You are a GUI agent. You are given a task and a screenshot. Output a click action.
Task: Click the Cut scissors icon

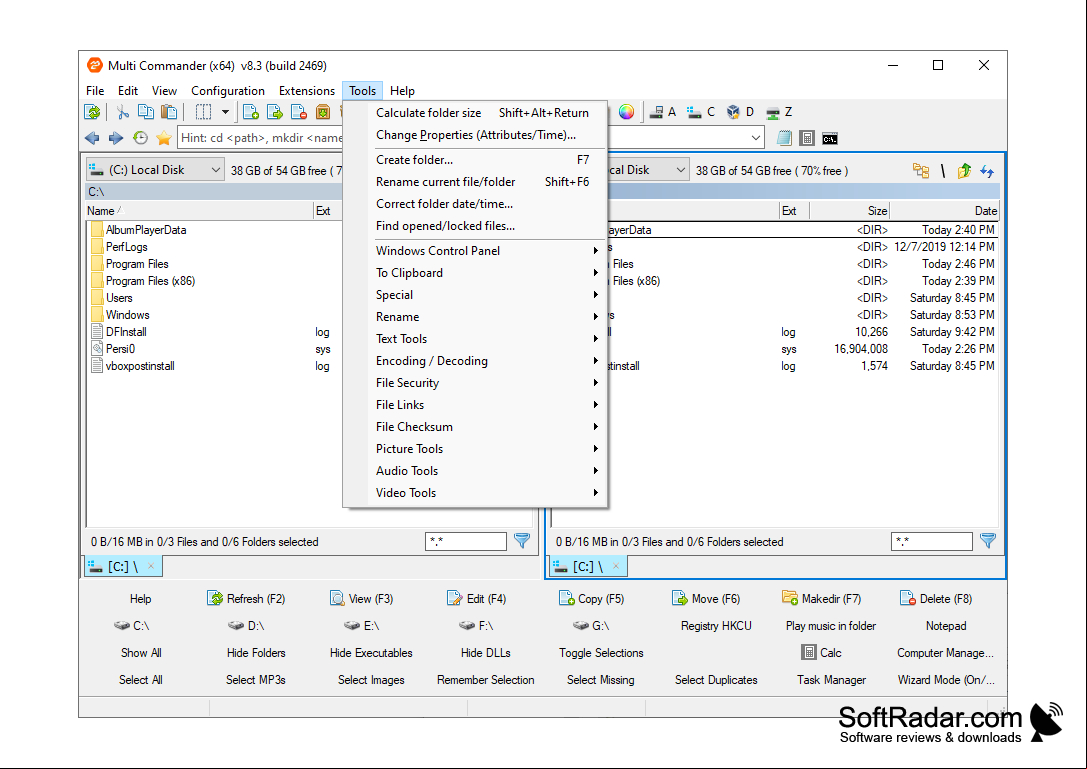coord(123,112)
